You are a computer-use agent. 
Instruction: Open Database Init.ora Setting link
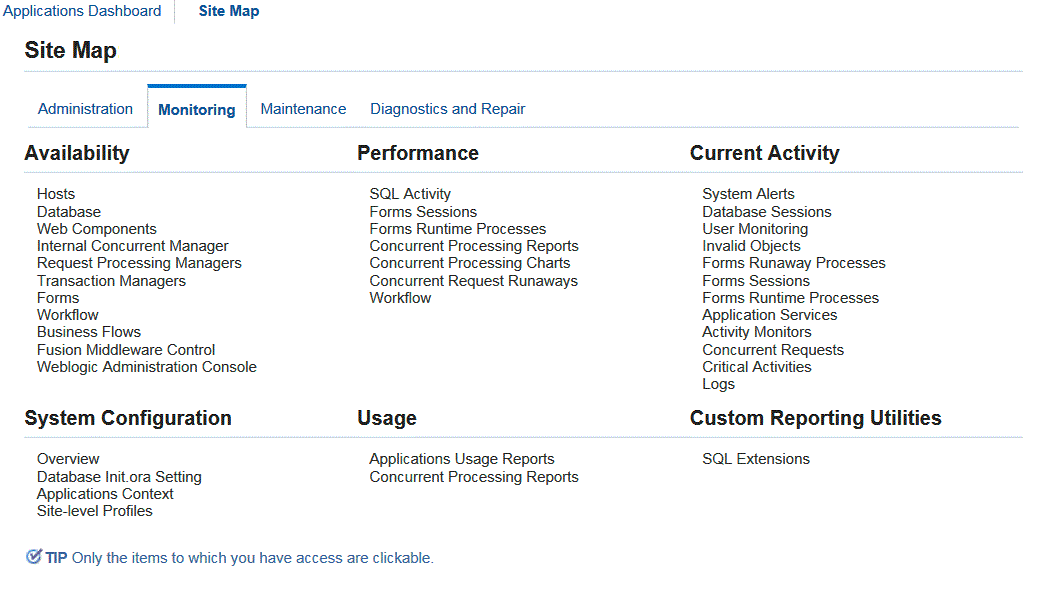click(119, 477)
